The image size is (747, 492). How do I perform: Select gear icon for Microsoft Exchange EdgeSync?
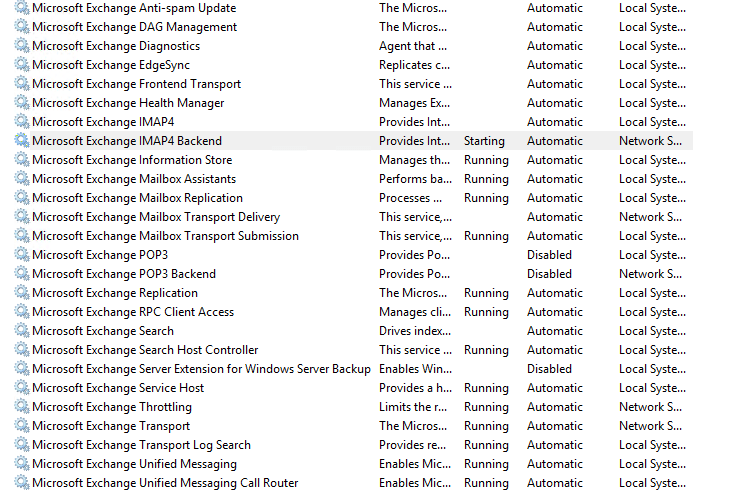pyautogui.click(x=22, y=65)
